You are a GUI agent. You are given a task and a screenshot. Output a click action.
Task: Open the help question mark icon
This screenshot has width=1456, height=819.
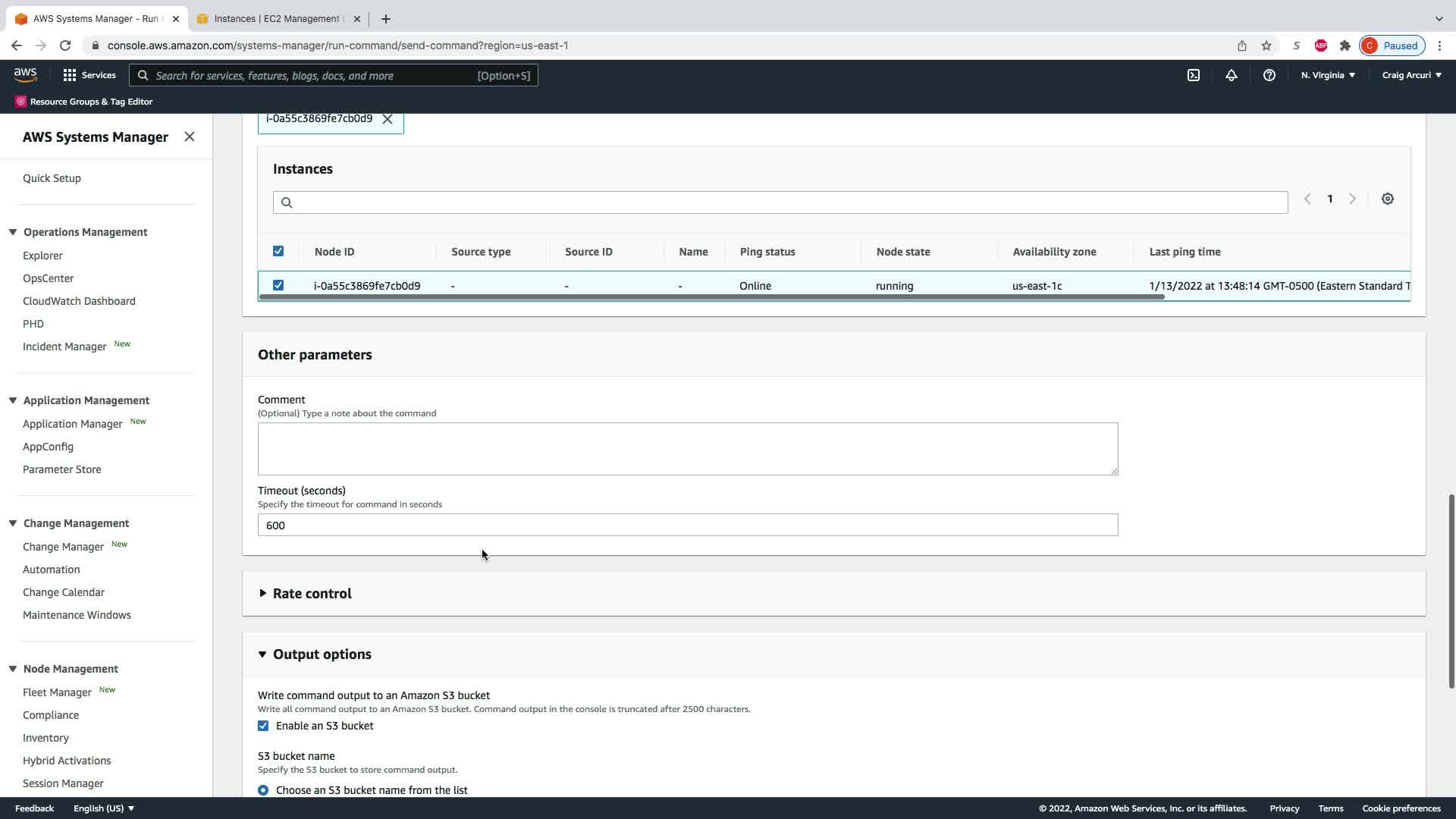1269,75
